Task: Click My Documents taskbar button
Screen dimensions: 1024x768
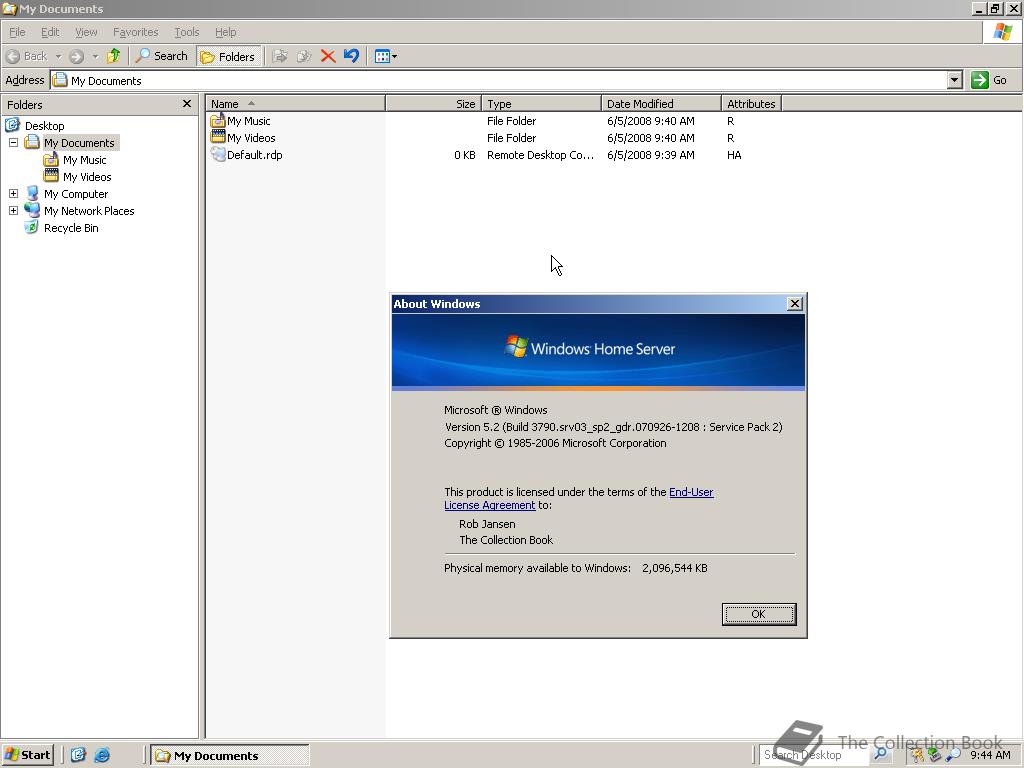Action: click(x=230, y=756)
